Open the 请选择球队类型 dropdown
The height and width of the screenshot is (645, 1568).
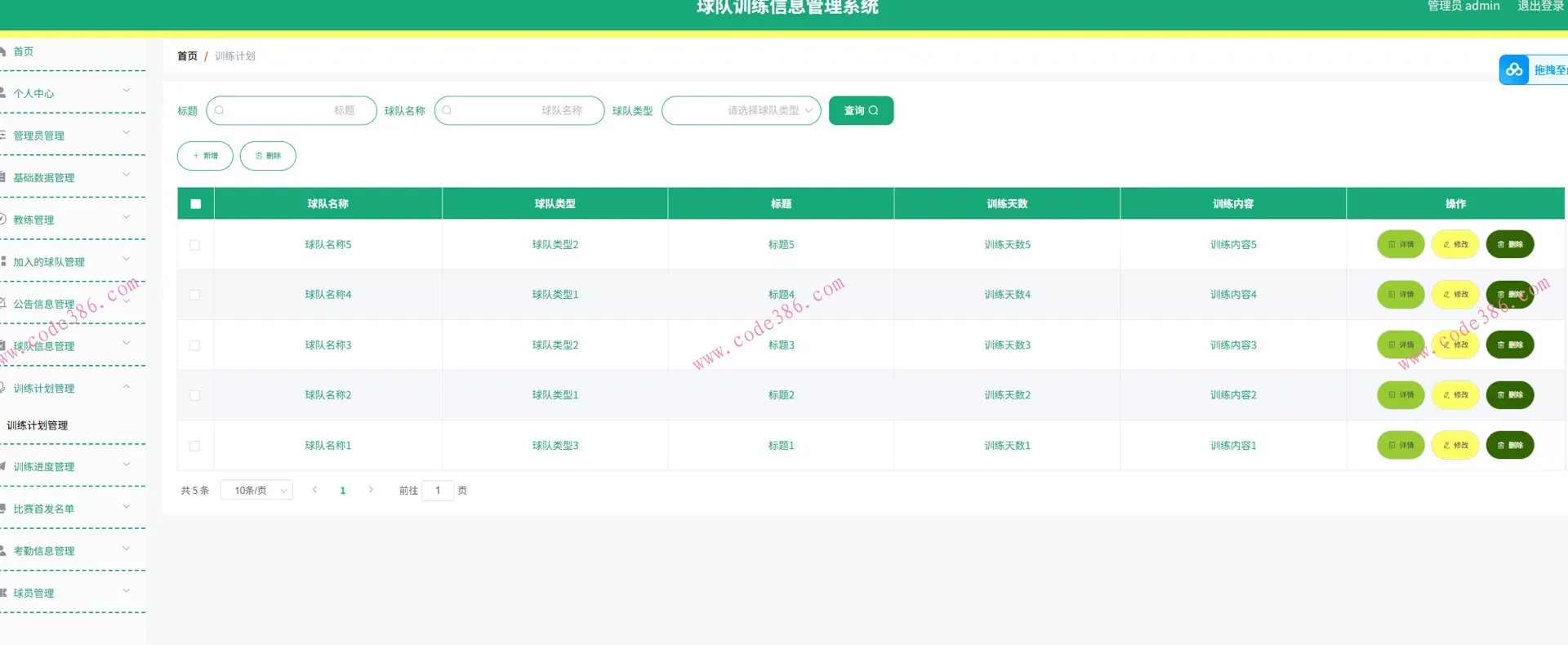[742, 110]
